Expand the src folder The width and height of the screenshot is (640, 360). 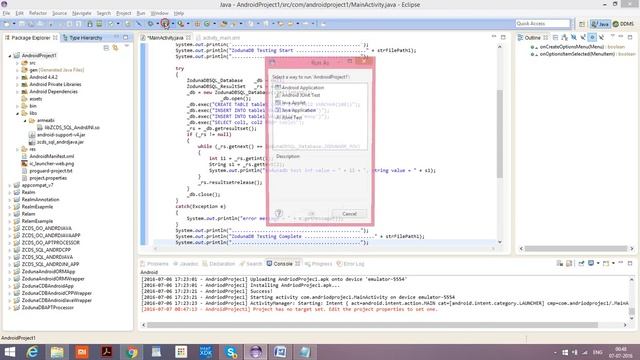pos(17,63)
